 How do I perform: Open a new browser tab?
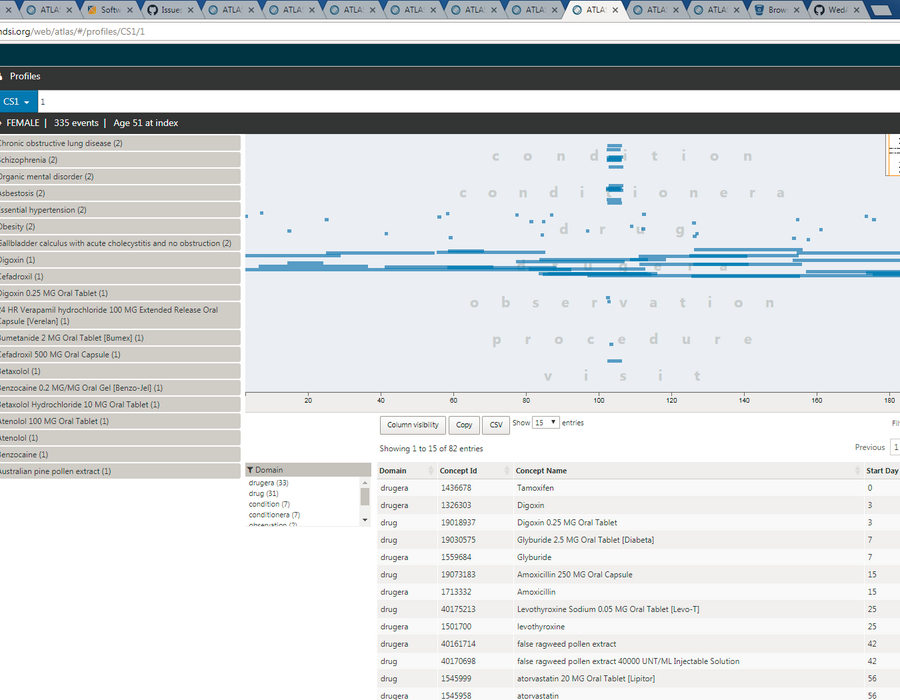click(x=881, y=10)
